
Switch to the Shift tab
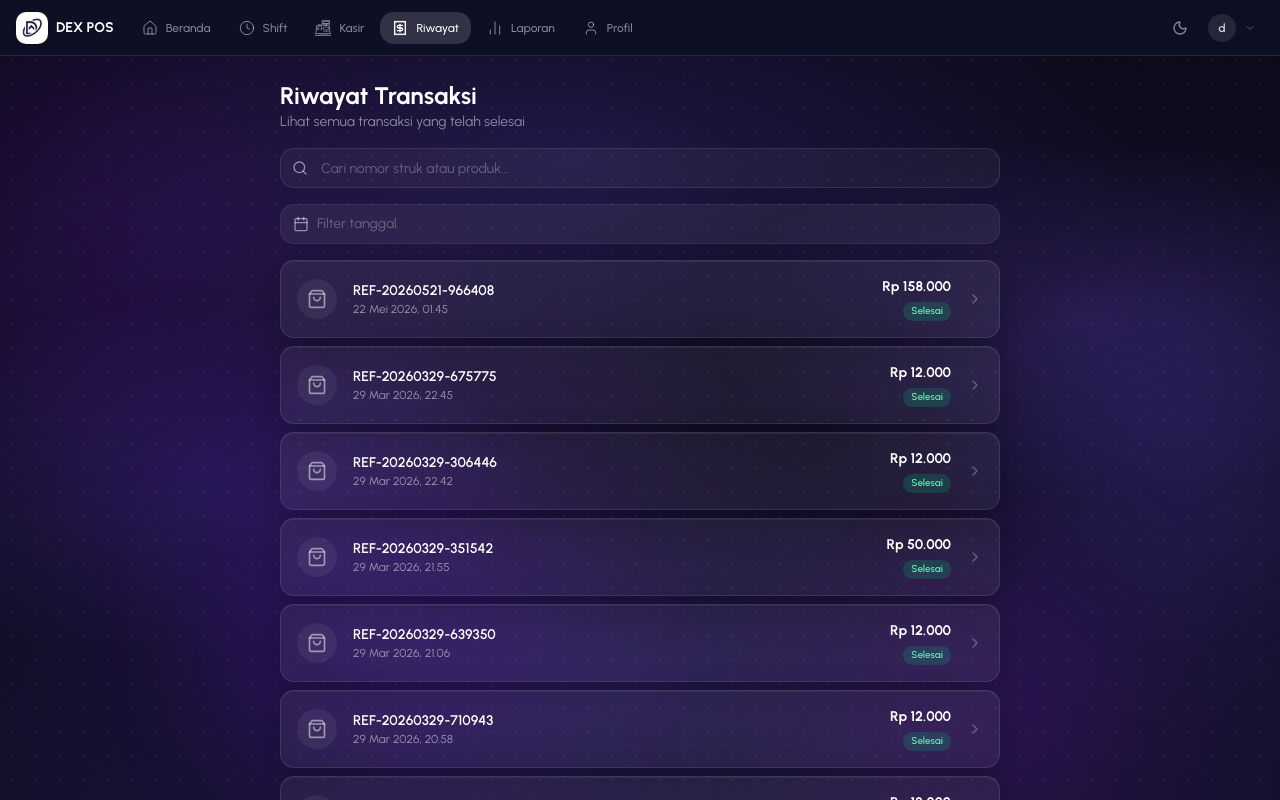click(x=264, y=28)
